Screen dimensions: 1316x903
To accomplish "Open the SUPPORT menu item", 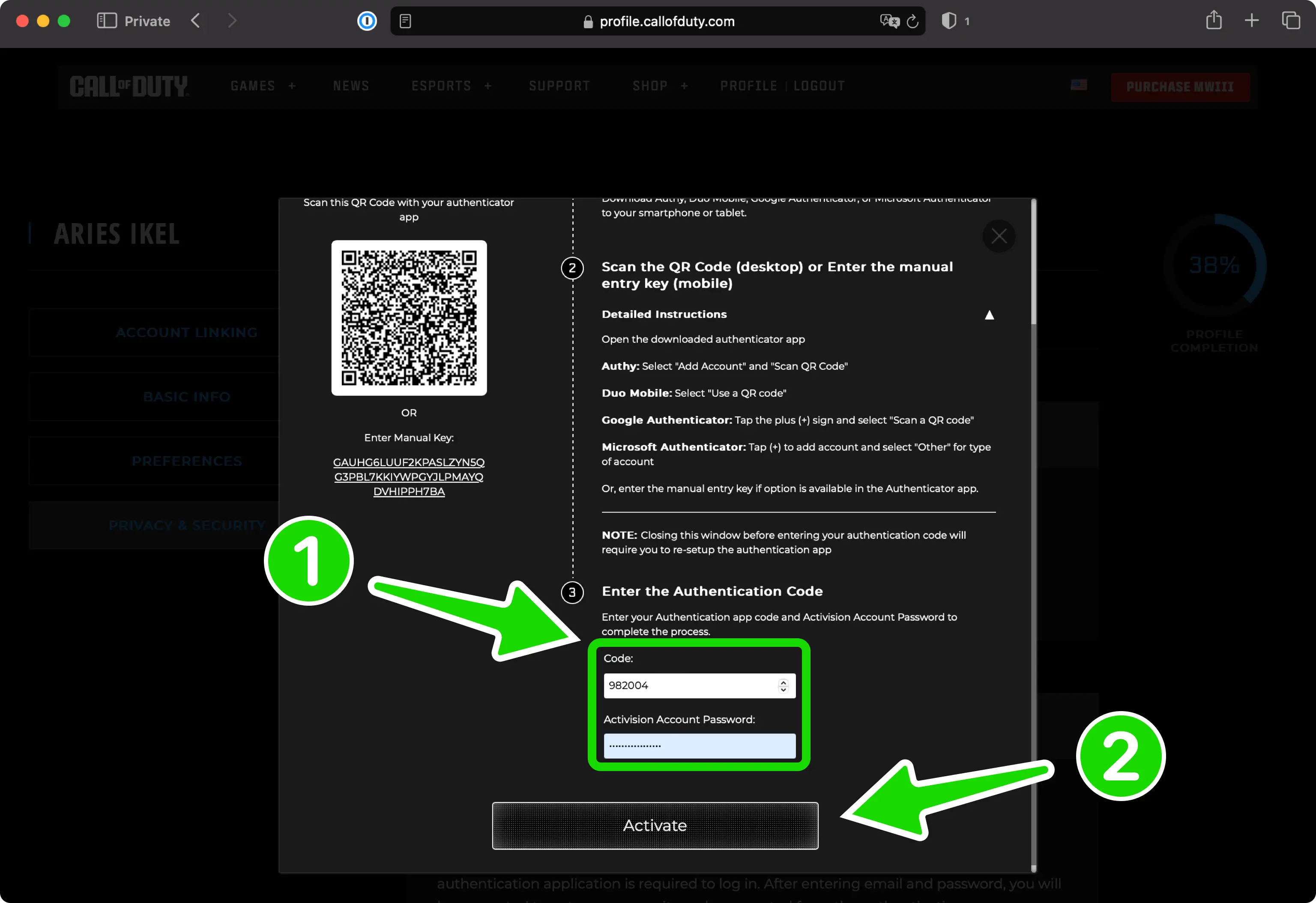I will pos(559,86).
